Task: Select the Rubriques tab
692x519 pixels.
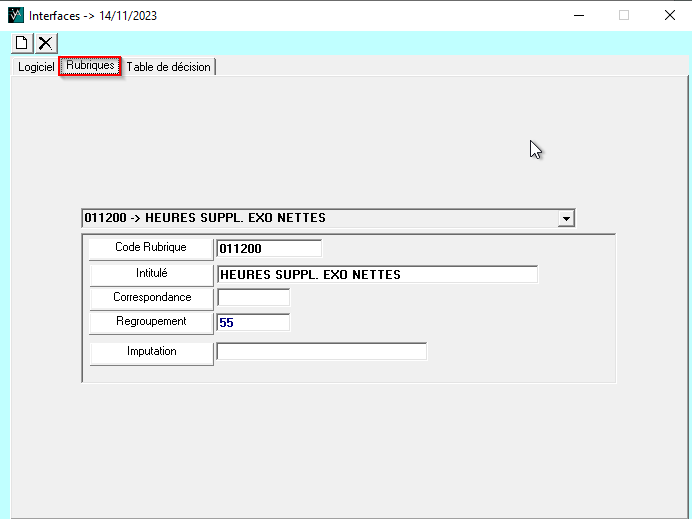Action: (90, 66)
